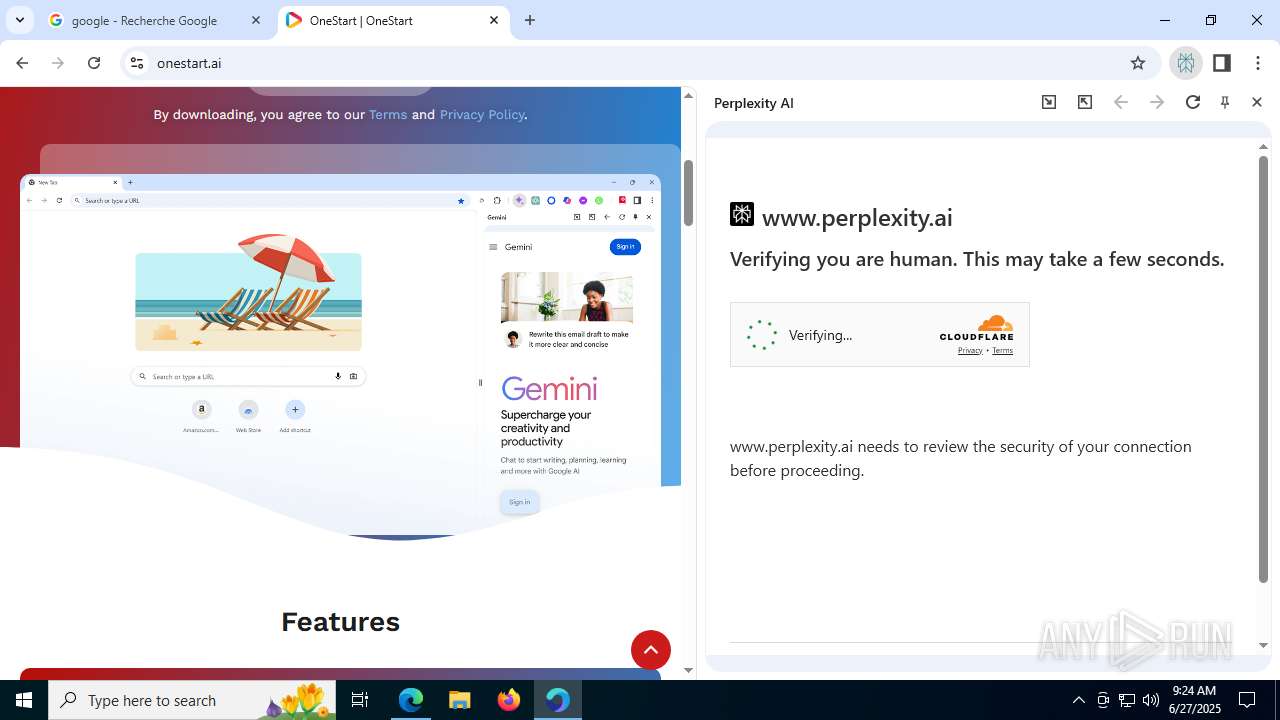This screenshot has height=720, width=1280.
Task: Click the page scrollbar down arrow
Action: 688,671
